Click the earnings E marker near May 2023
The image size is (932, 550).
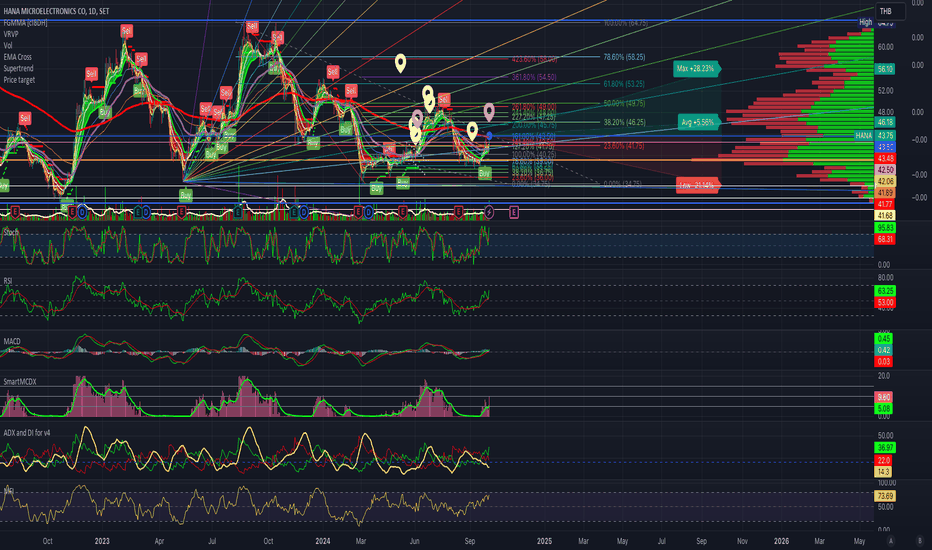pyautogui.click(x=181, y=212)
